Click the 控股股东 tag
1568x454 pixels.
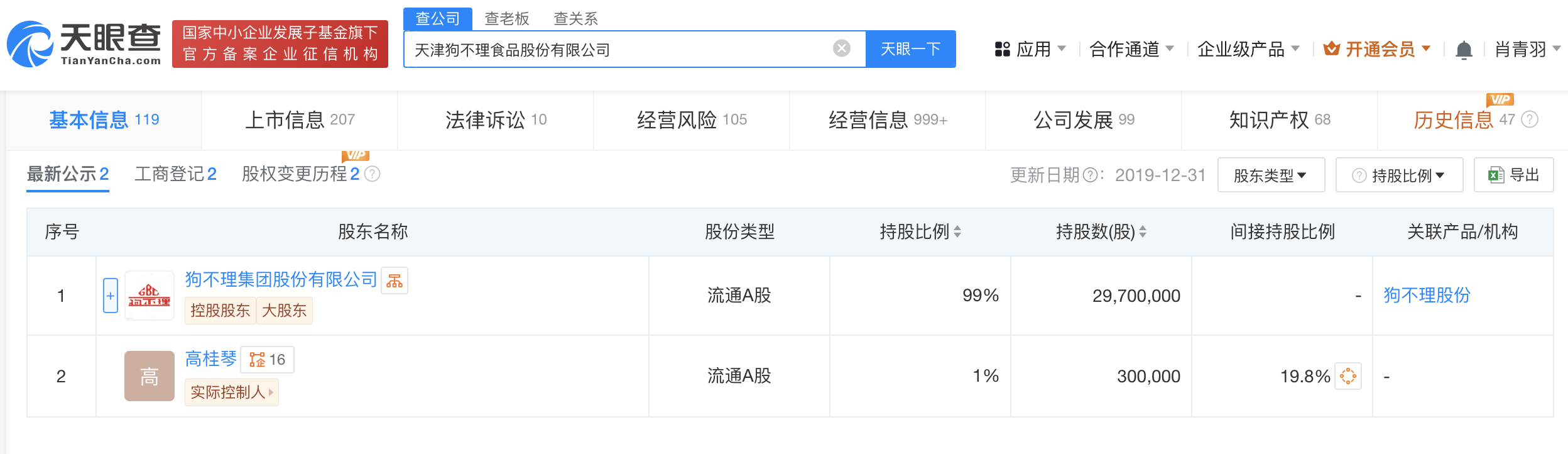220,311
